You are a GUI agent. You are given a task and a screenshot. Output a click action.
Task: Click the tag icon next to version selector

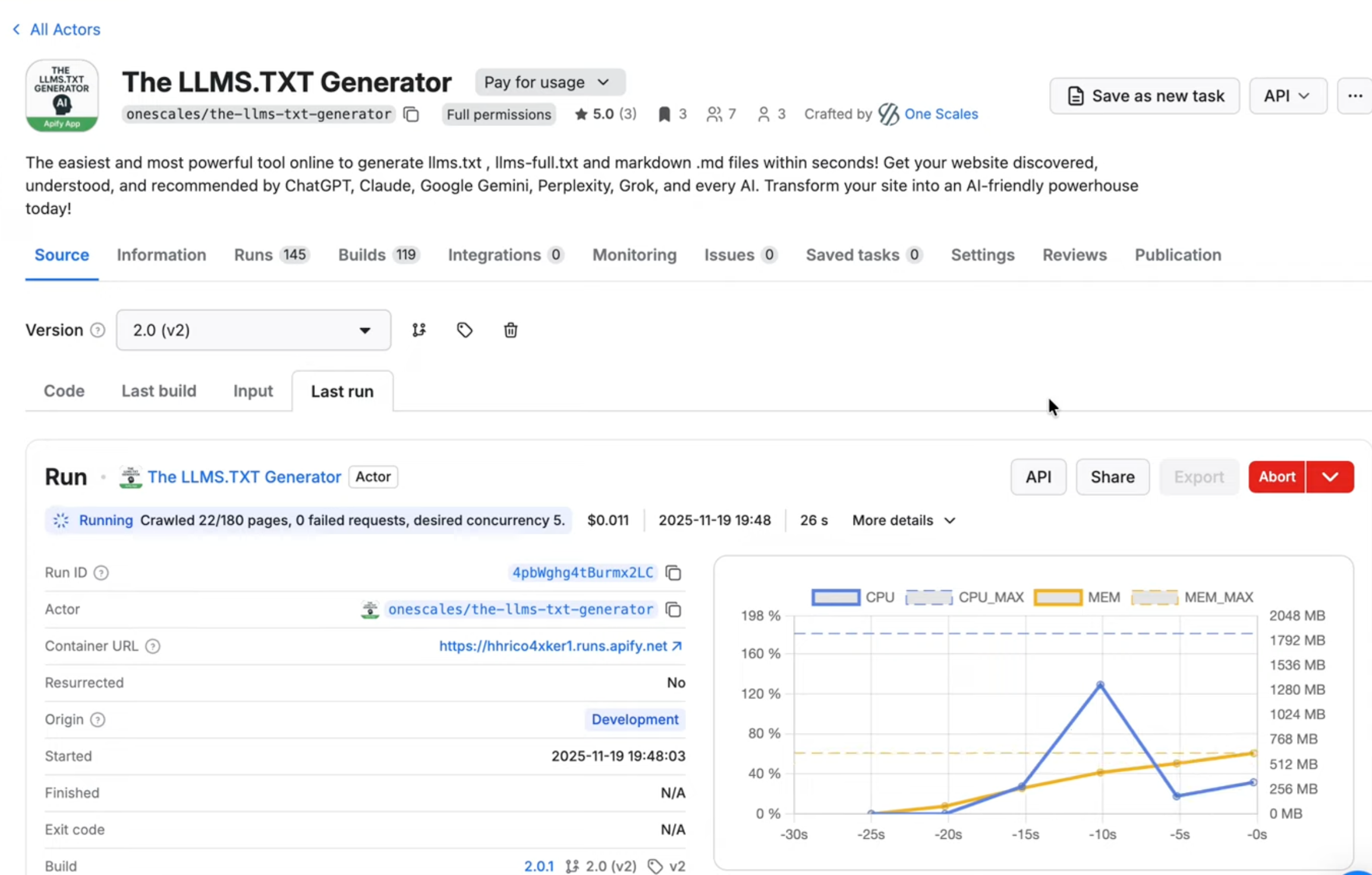point(464,330)
